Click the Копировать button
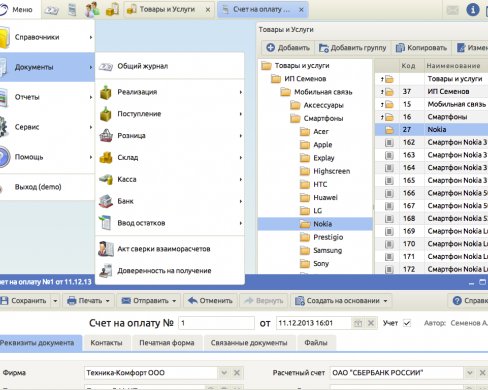The height and width of the screenshot is (390, 488). click(x=421, y=48)
